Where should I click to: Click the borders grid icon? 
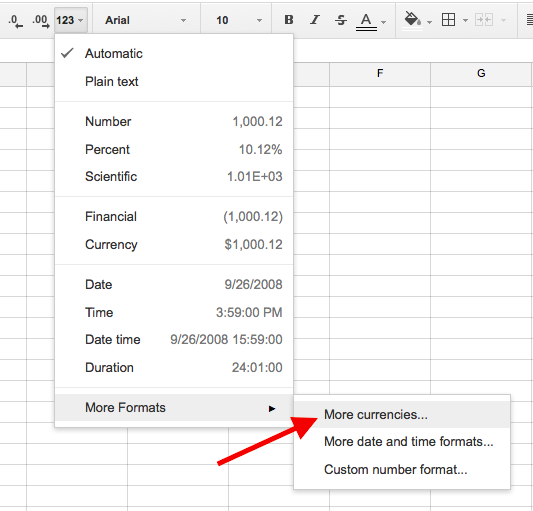pyautogui.click(x=448, y=20)
